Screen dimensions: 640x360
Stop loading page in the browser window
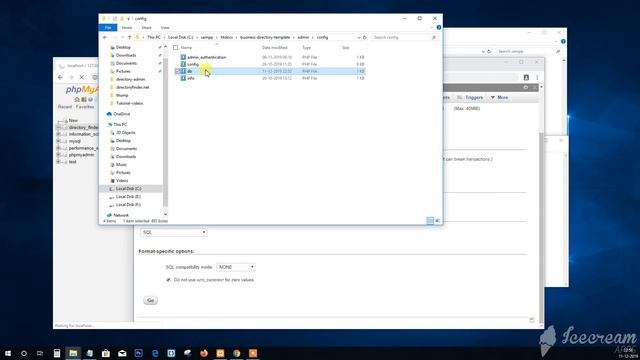point(82,77)
